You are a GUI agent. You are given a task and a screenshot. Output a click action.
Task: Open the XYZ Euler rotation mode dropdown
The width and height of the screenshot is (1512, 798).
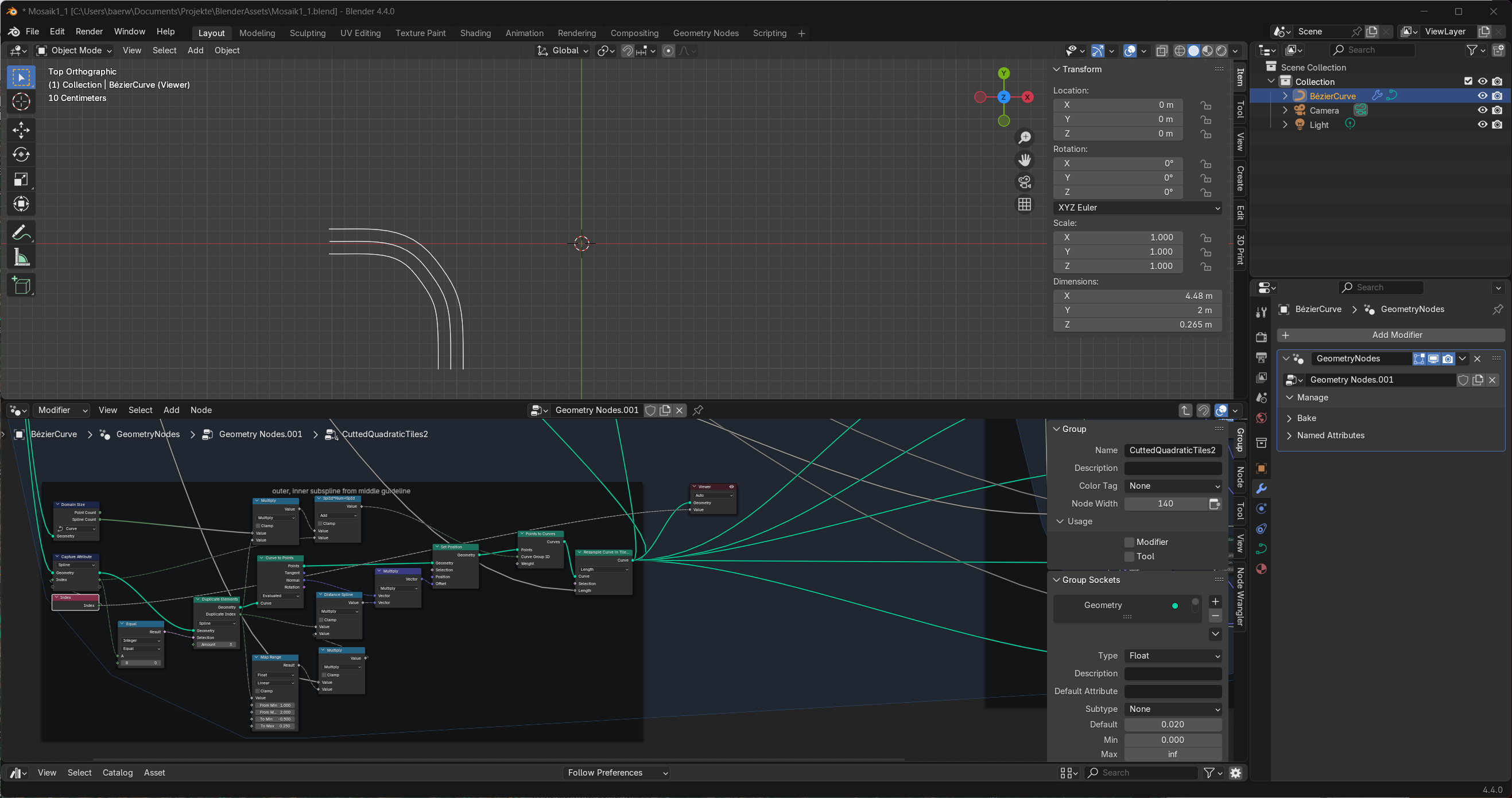click(x=1137, y=207)
